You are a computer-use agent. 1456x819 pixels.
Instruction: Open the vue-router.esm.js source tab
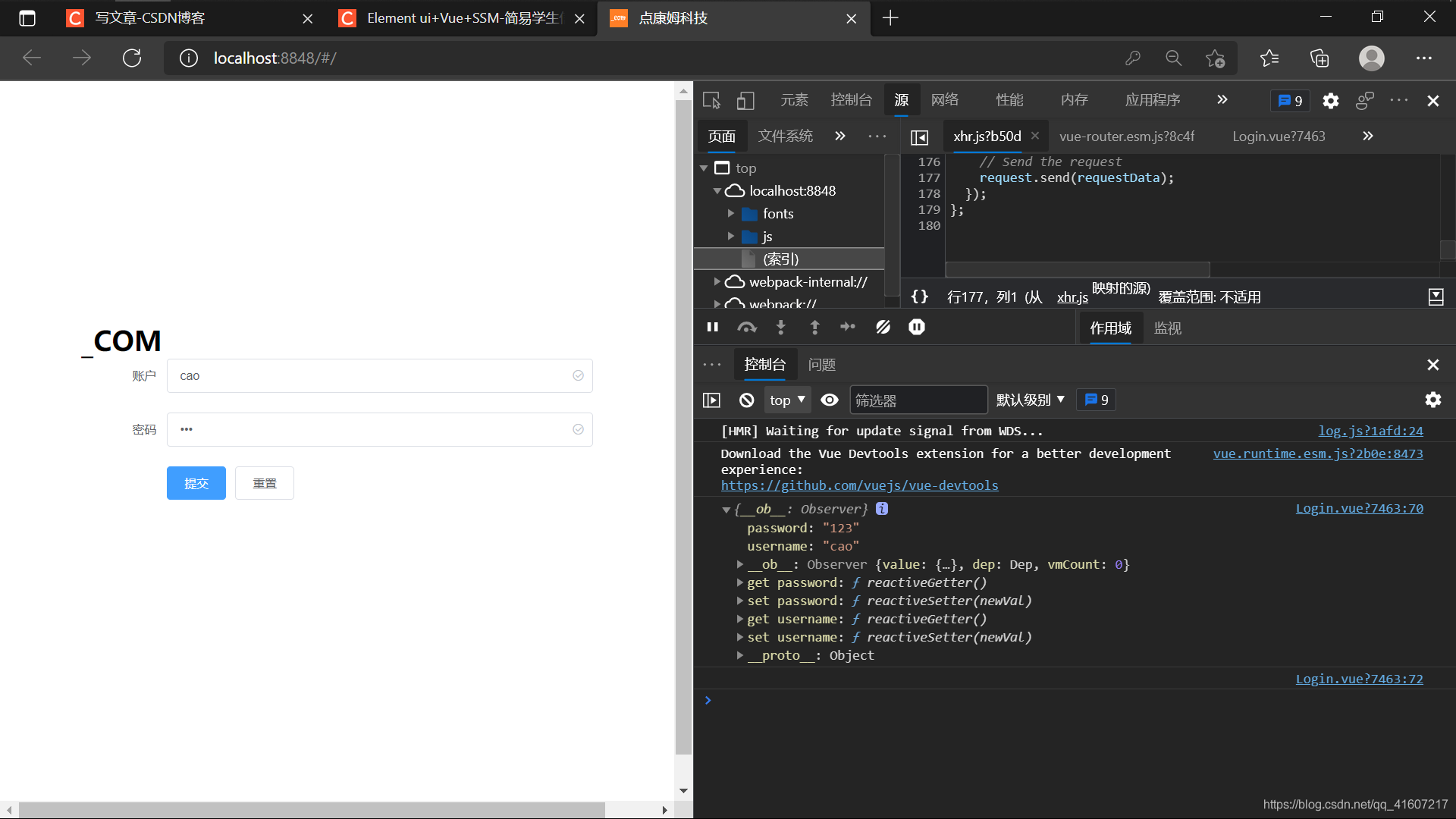tap(1126, 136)
